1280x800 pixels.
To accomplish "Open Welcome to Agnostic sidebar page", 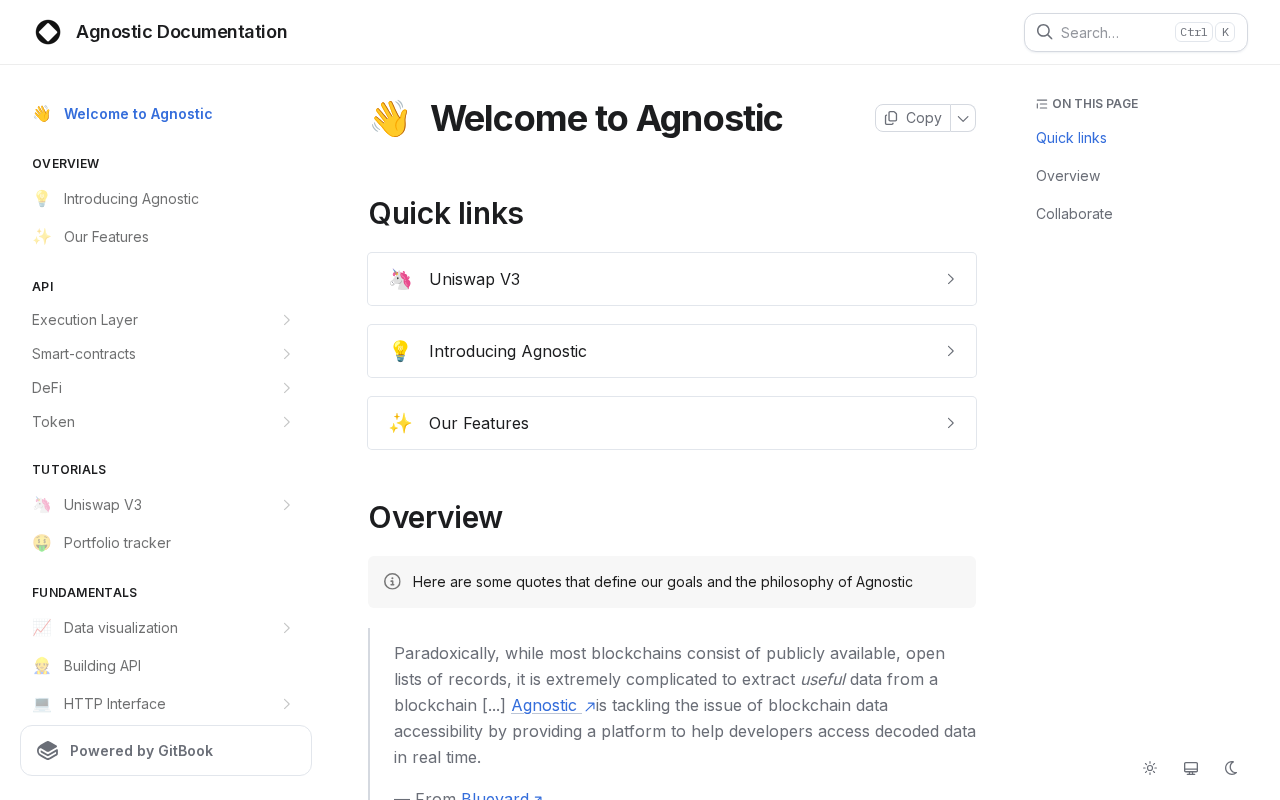I will tap(138, 114).
